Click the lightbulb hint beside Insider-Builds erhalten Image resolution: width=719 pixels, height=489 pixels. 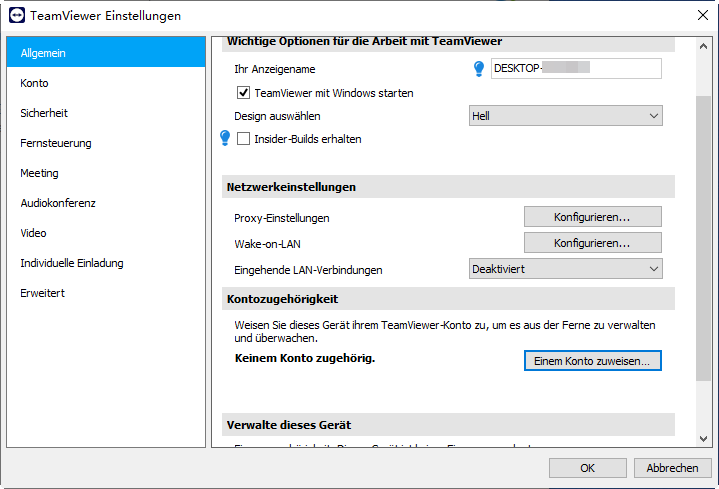pos(225,138)
